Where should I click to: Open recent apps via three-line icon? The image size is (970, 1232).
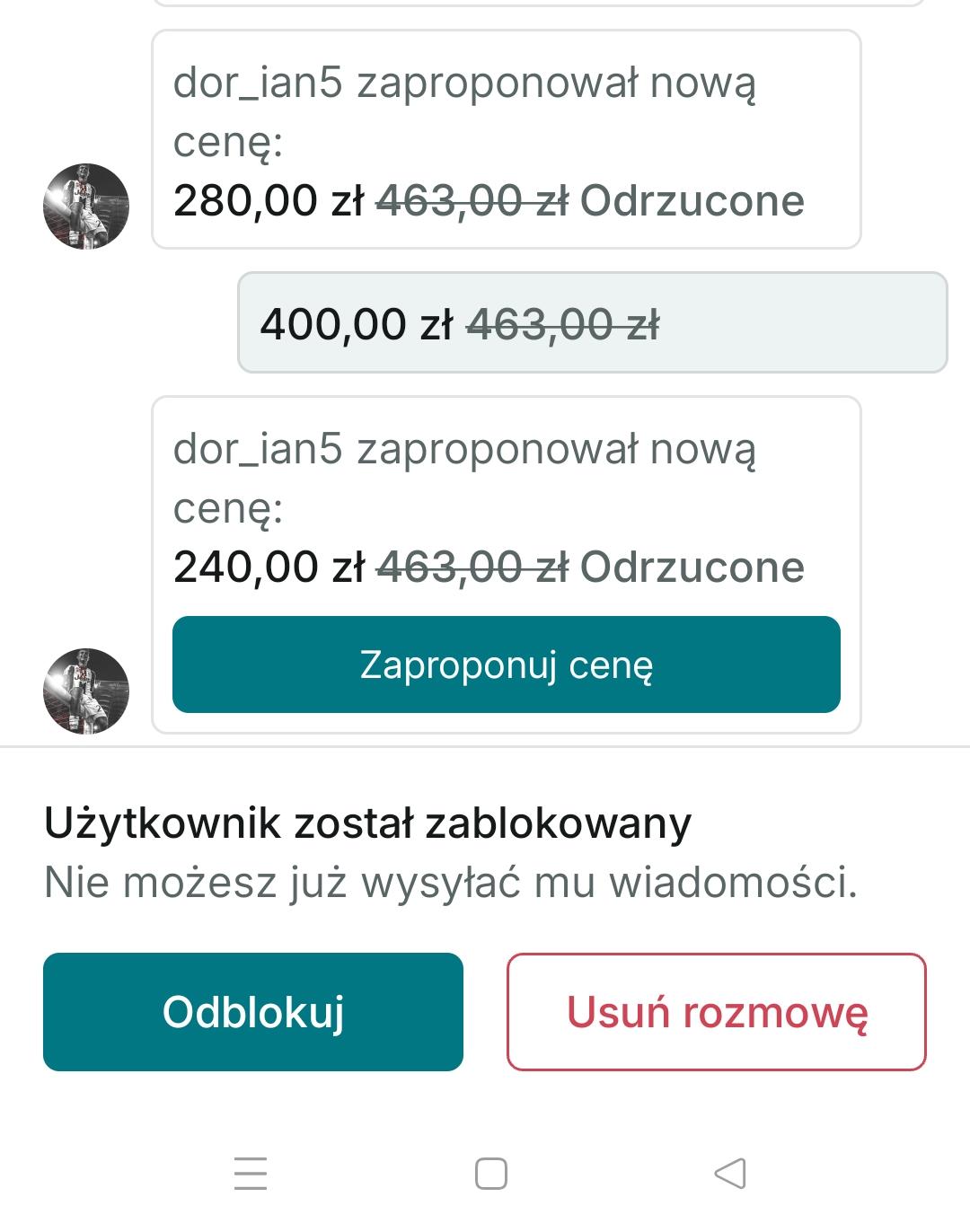click(x=251, y=1173)
